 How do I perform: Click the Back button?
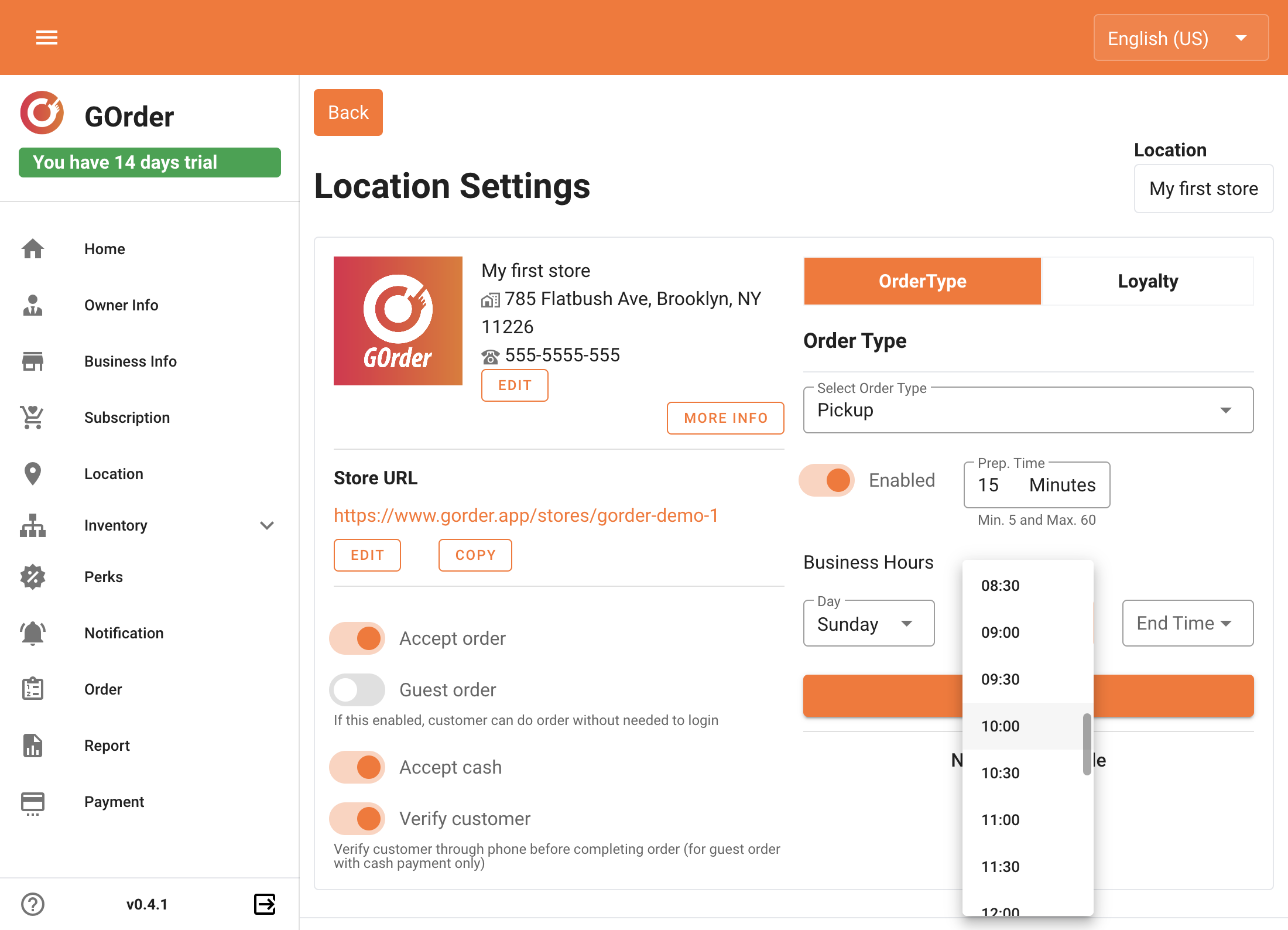[348, 112]
